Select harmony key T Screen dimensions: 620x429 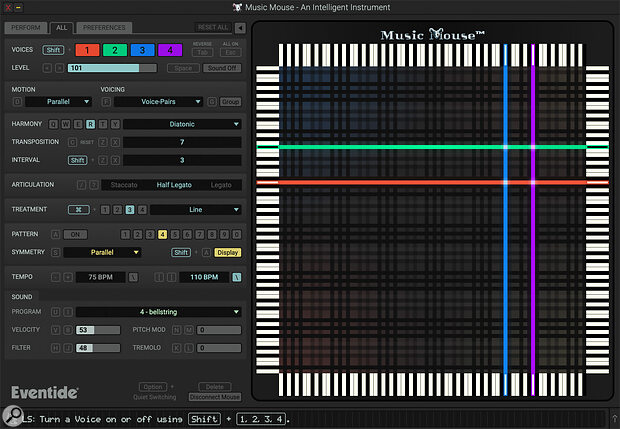coord(103,124)
